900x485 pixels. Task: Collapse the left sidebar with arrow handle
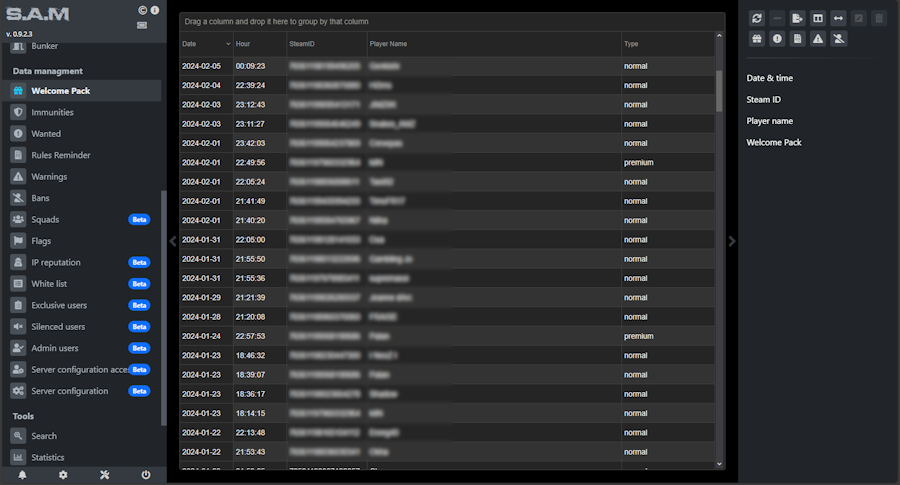(x=172, y=241)
